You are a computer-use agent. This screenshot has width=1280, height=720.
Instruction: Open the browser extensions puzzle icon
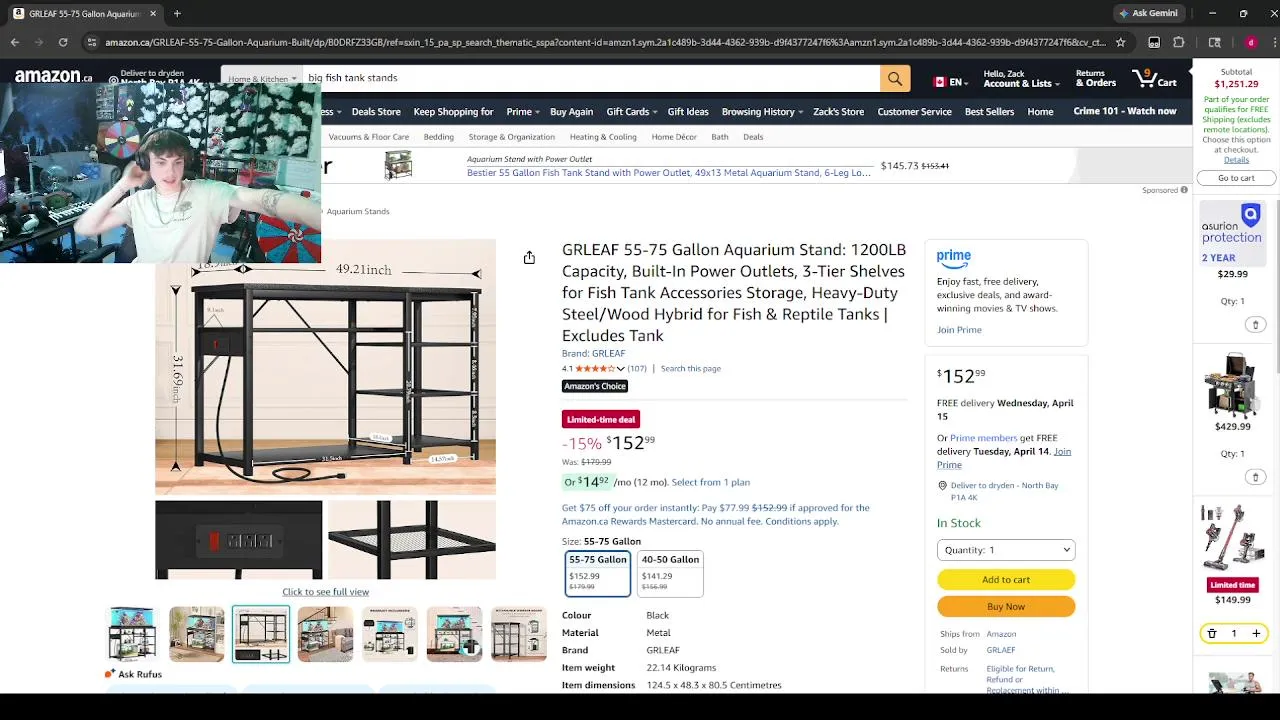click(x=1179, y=42)
